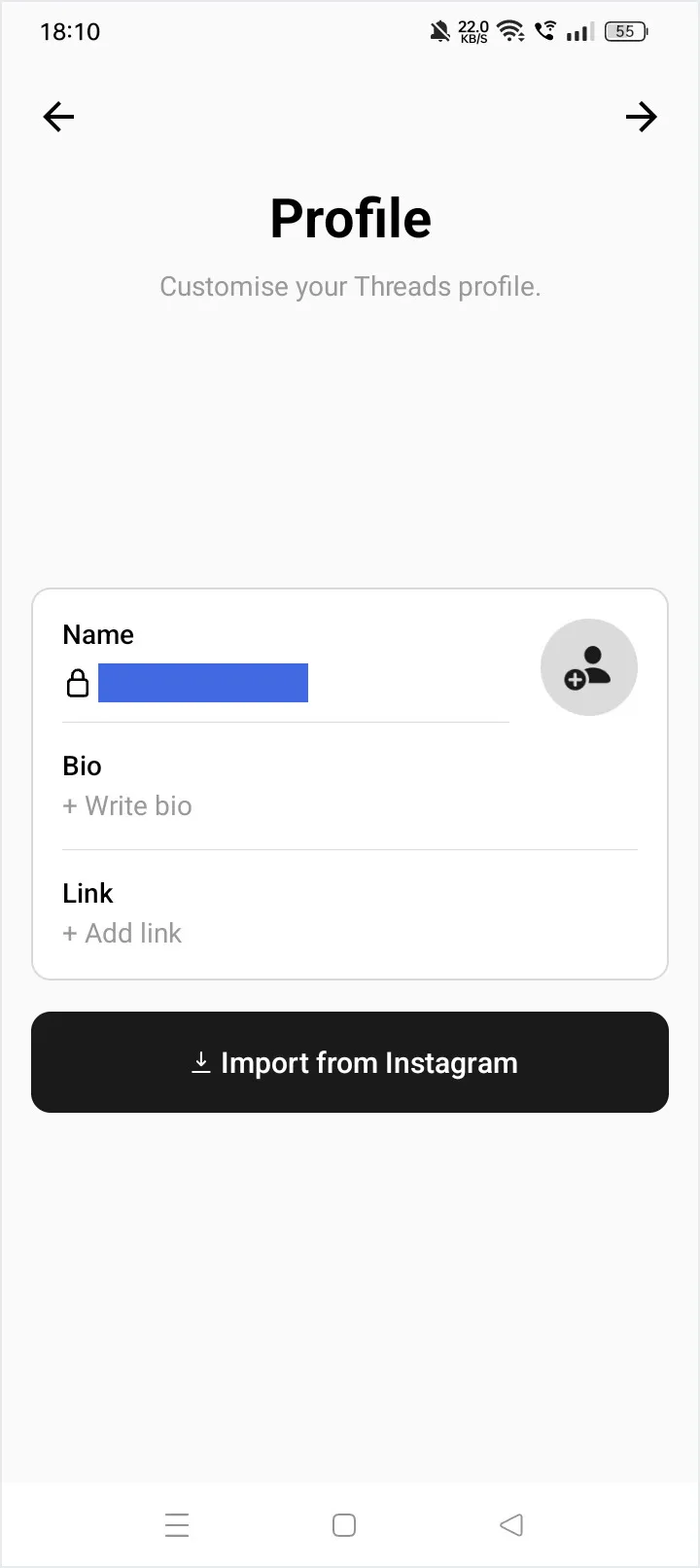Tap the forward arrow at top right
The width and height of the screenshot is (700, 1568).
click(x=641, y=118)
